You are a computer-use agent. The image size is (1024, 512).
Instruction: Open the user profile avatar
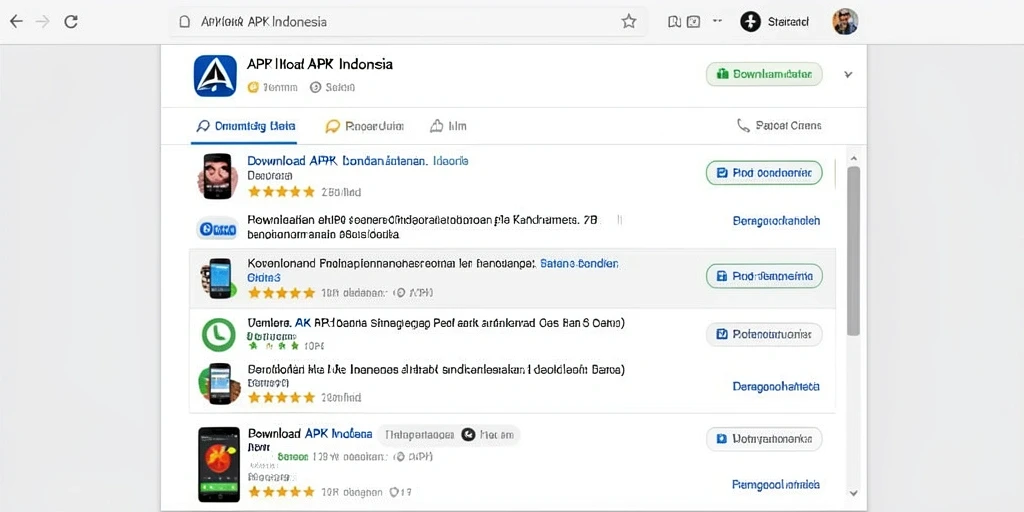pos(845,22)
